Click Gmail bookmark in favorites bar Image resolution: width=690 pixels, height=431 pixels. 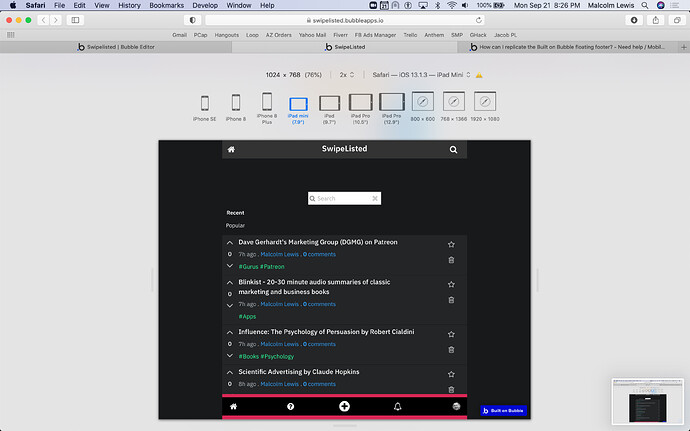(x=179, y=35)
